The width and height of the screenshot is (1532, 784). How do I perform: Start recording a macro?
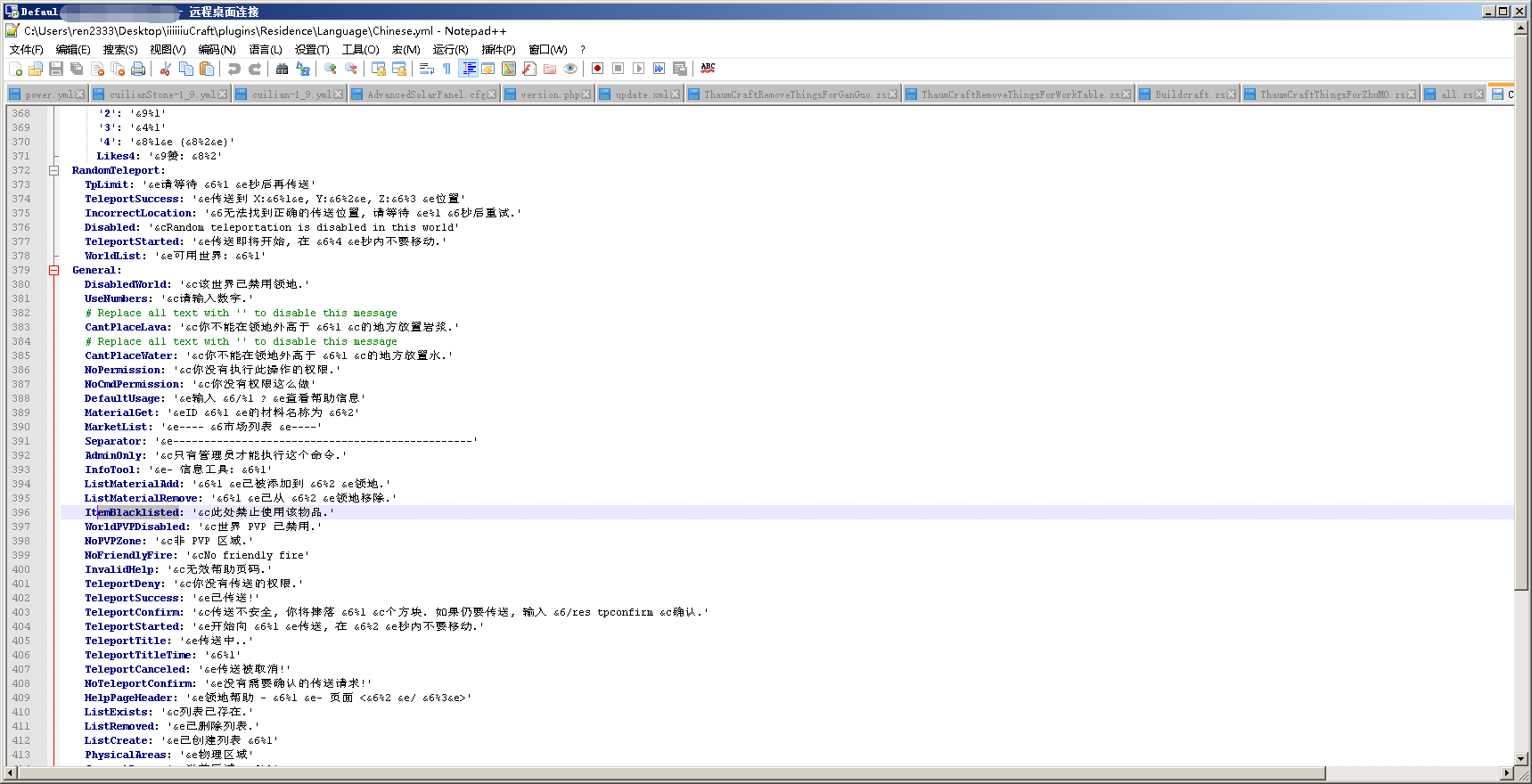point(597,69)
